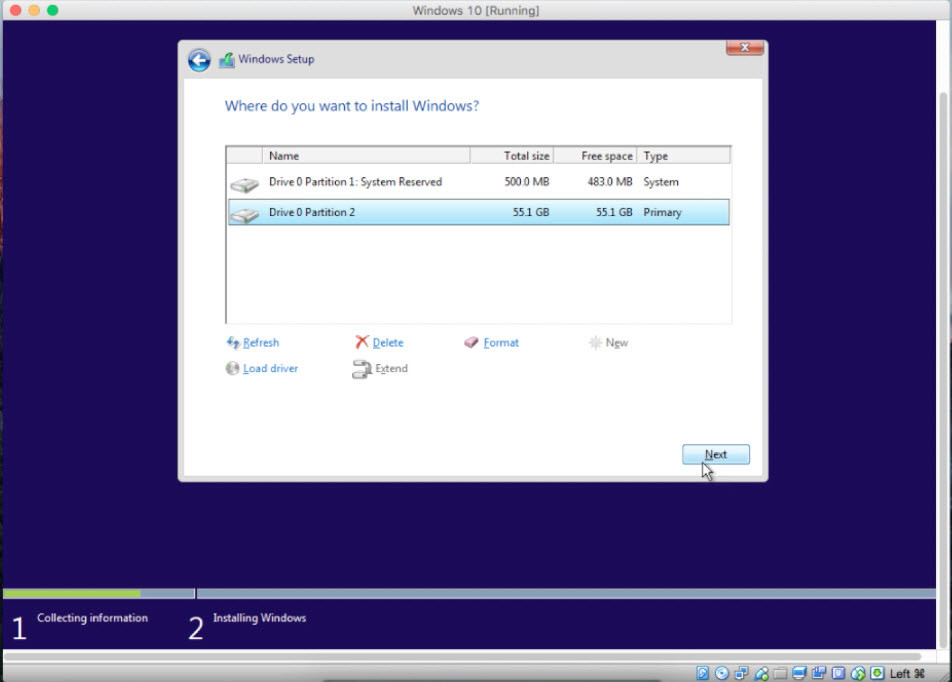
Task: Click the eraser Format icon
Action: coord(471,343)
